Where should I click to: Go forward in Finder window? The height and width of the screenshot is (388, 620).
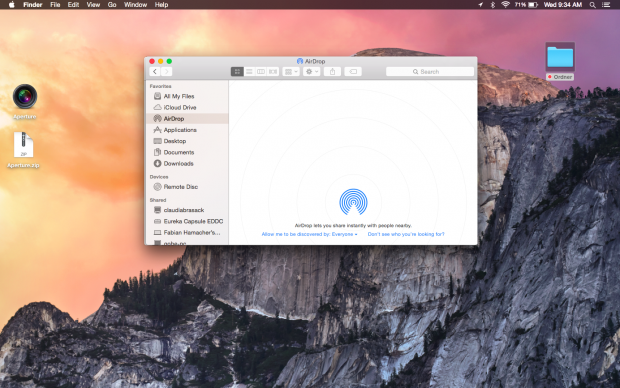tap(166, 72)
